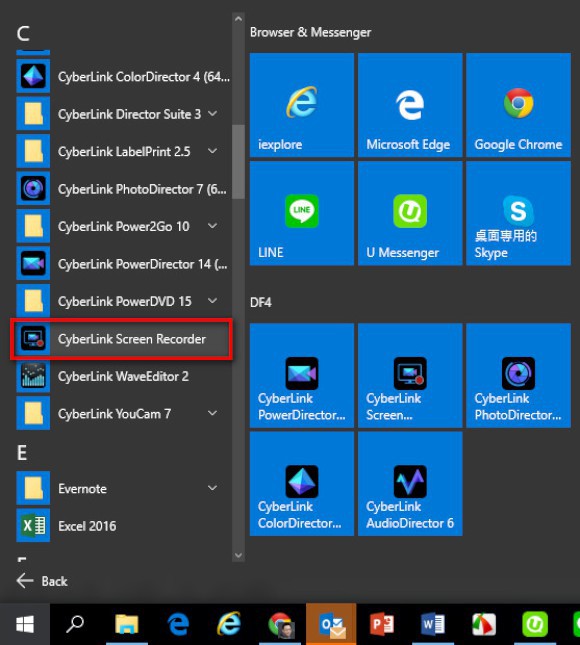Click the app list scrollbar down arrow
This screenshot has width=580, height=645.
pyautogui.click(x=238, y=555)
